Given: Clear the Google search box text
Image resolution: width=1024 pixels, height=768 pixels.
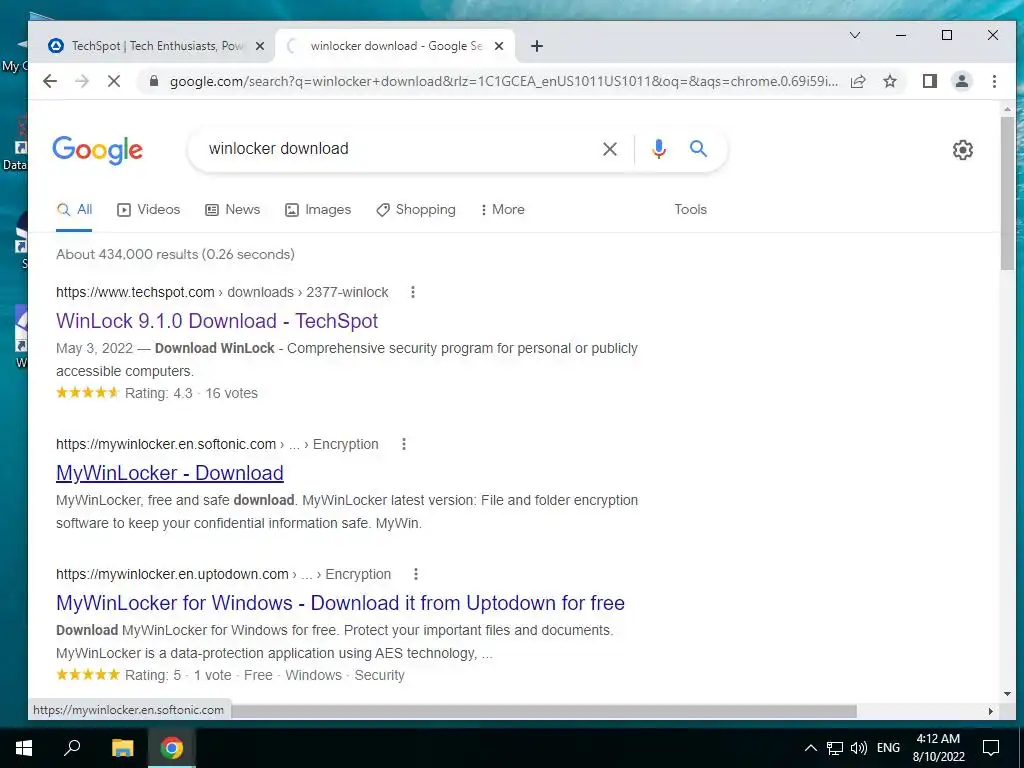Looking at the screenshot, I should click(609, 149).
